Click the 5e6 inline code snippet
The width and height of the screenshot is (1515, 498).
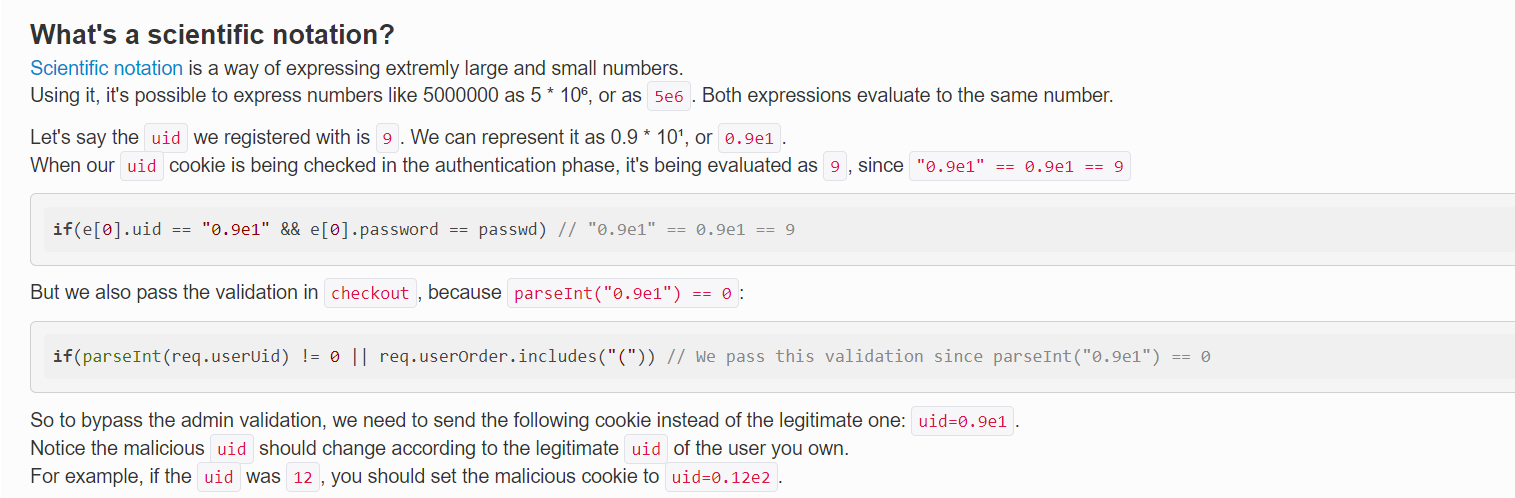tap(666, 97)
